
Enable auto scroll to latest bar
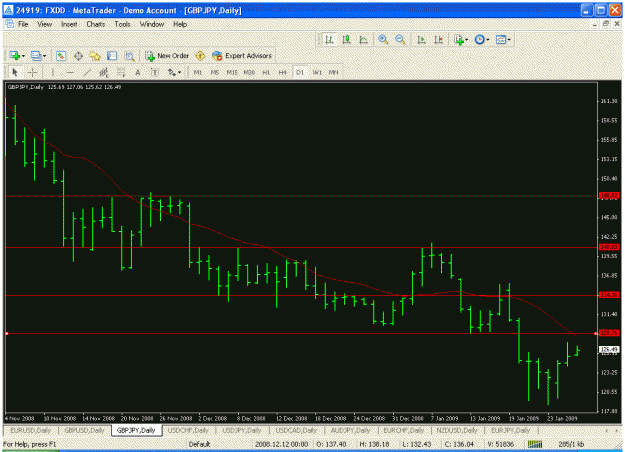[x=421, y=39]
